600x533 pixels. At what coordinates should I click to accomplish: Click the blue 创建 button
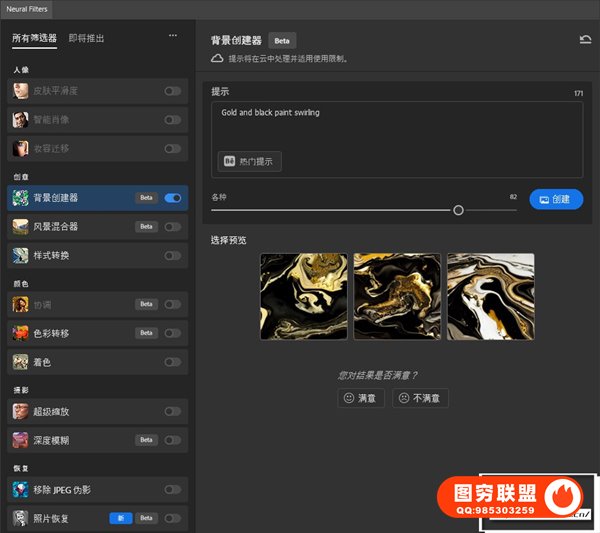555,199
